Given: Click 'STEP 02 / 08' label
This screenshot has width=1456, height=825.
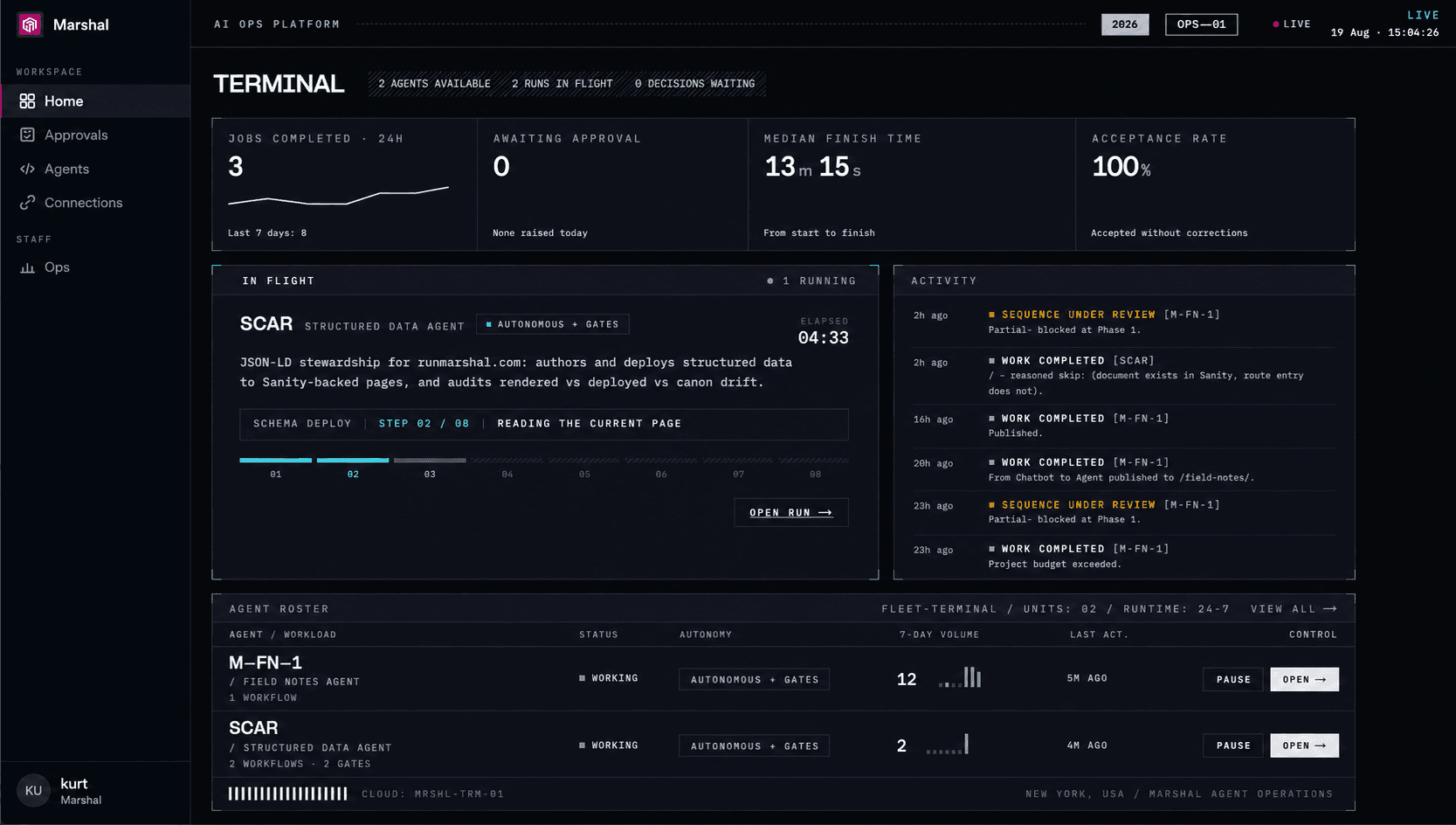Looking at the screenshot, I should tap(424, 424).
